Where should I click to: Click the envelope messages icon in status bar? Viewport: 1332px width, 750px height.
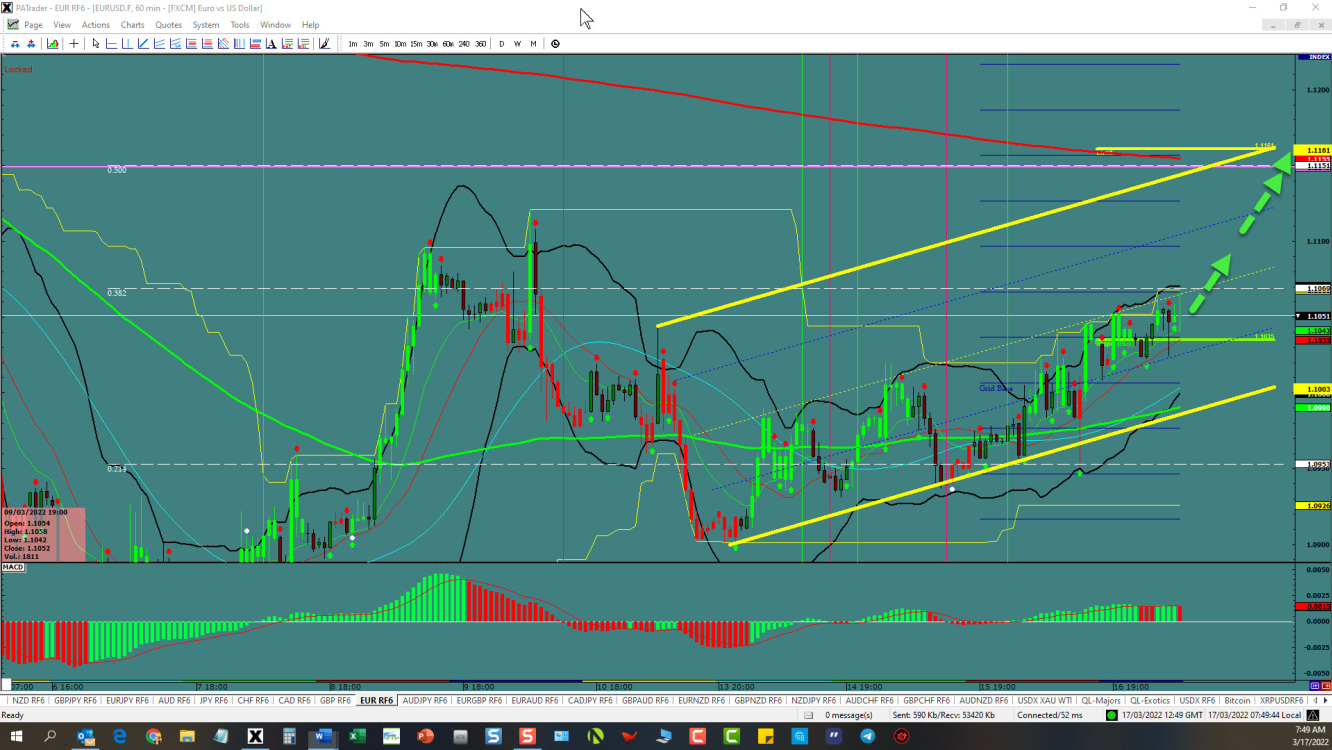tap(809, 715)
